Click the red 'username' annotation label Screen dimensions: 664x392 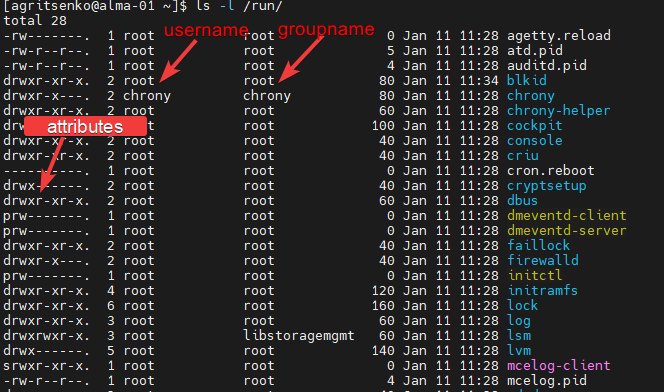tap(206, 30)
